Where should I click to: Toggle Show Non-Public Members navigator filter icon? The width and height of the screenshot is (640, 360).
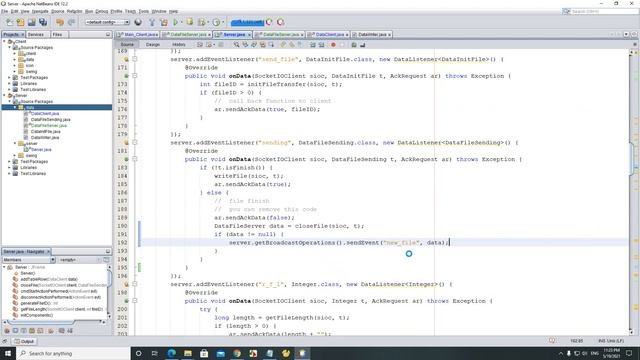[x=32, y=331]
